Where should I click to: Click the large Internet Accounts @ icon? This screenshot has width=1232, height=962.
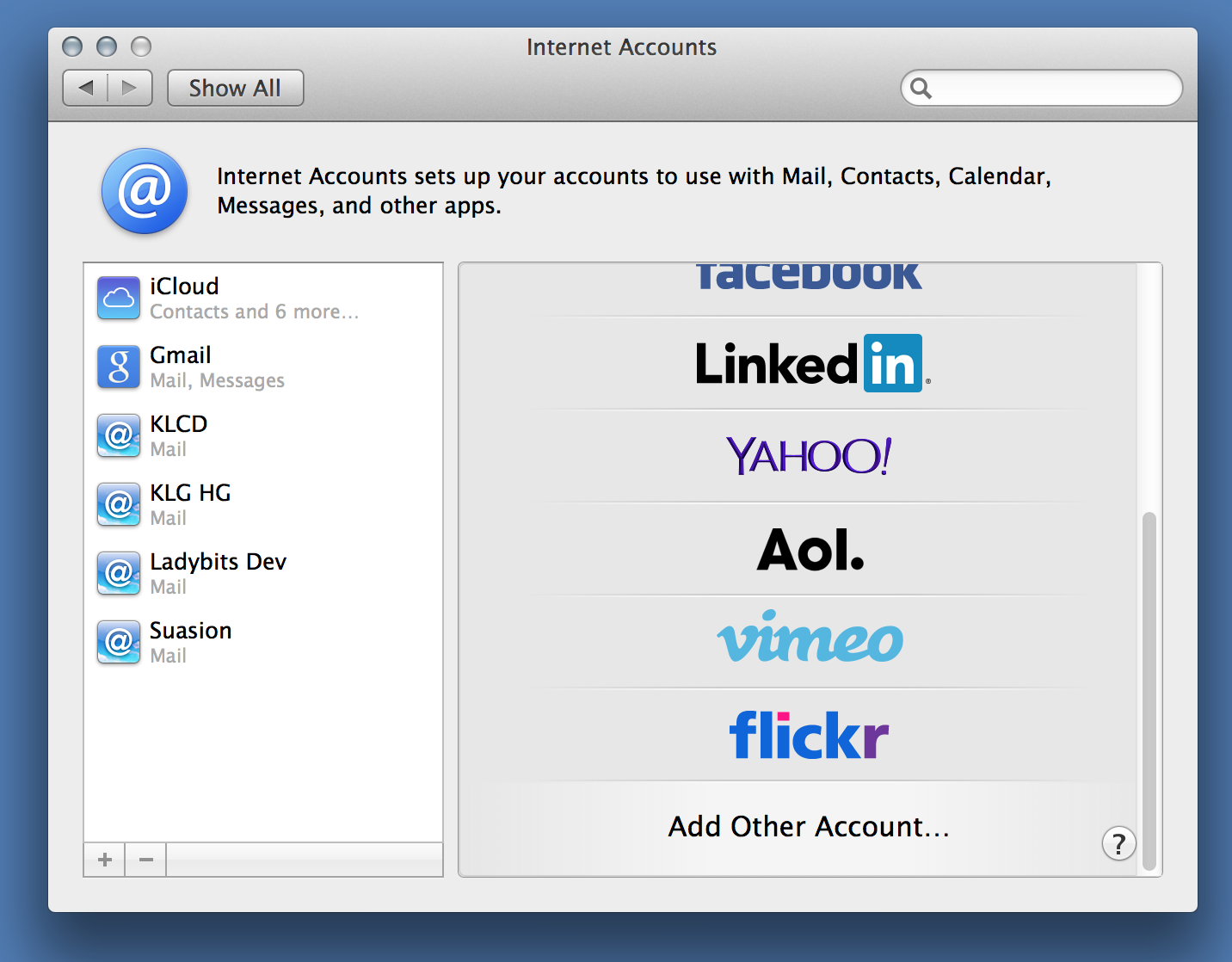coord(145,191)
